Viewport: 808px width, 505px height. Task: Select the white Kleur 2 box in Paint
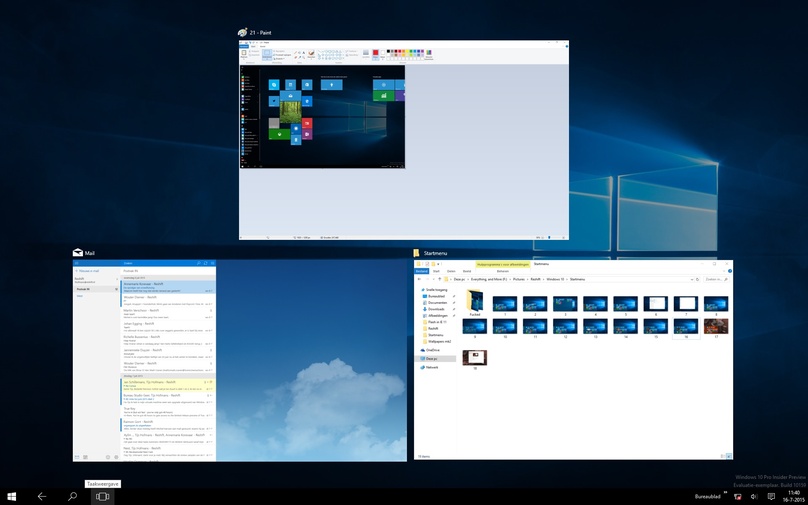[x=383, y=54]
